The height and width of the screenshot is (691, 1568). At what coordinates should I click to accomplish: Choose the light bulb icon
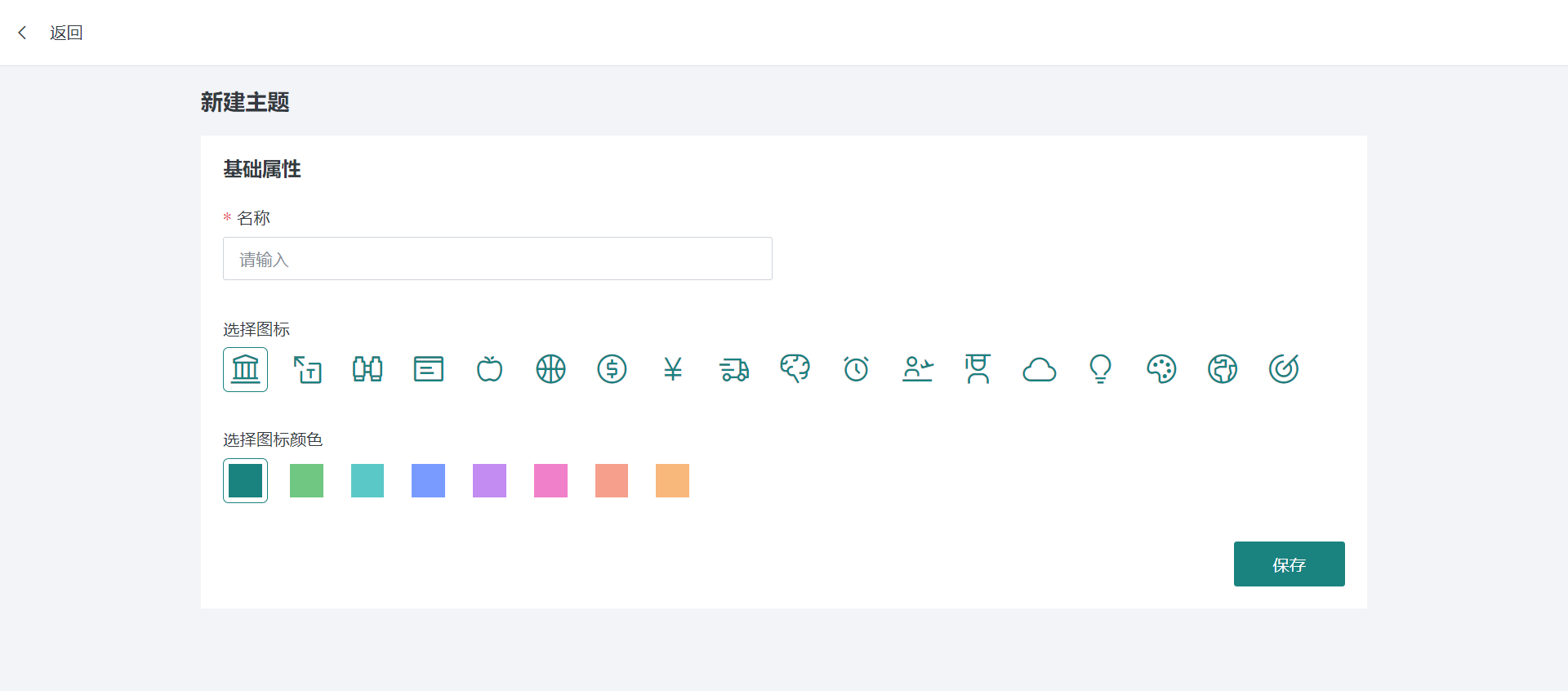click(1100, 369)
